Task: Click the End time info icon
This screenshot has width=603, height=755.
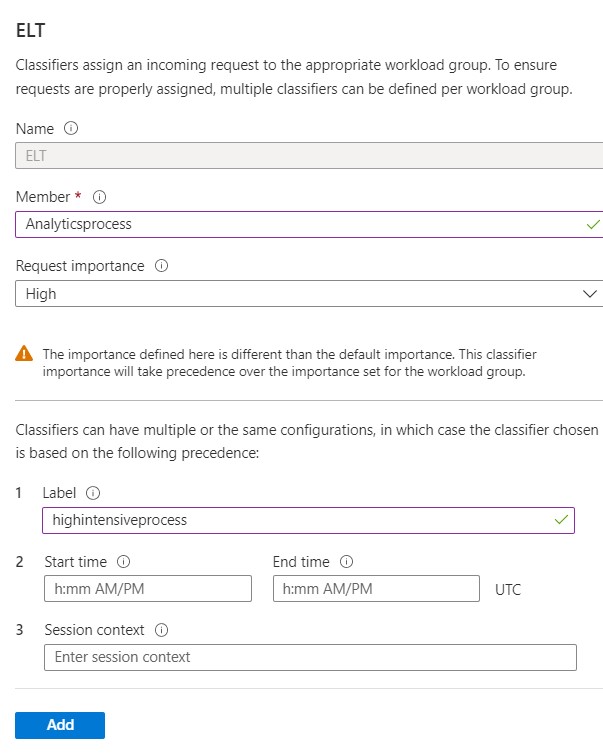Action: 347,562
